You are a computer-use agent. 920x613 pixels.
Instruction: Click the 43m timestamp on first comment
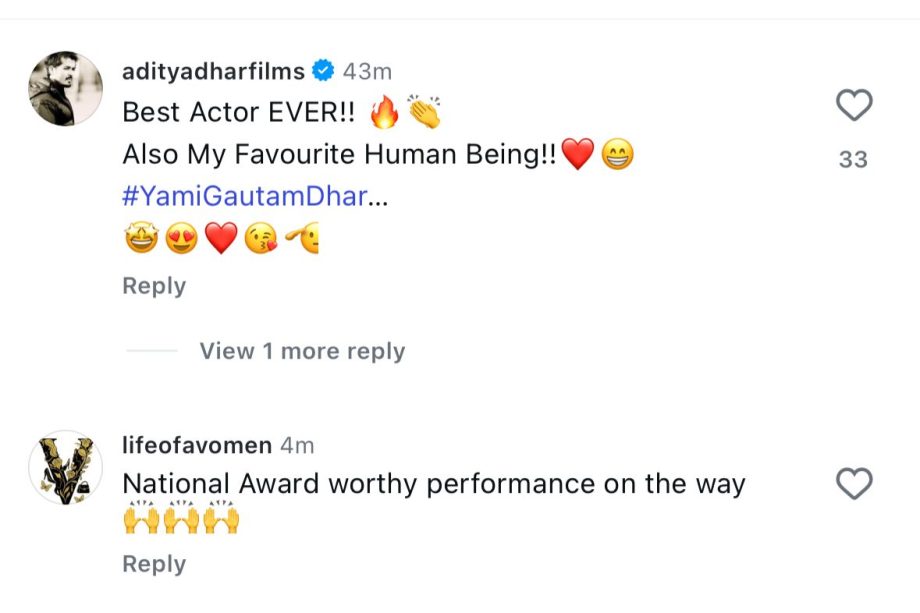click(x=367, y=71)
